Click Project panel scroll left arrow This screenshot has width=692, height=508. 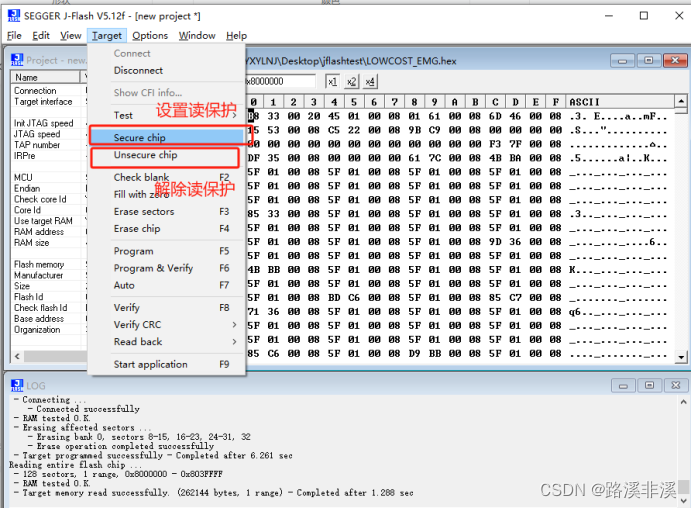[x=17, y=356]
